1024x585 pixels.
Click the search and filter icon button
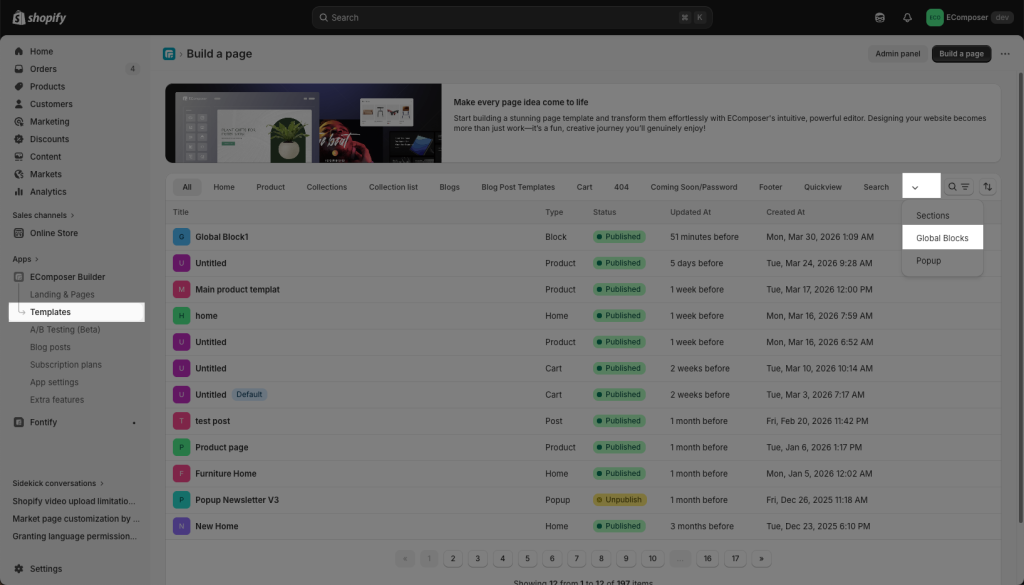959,187
